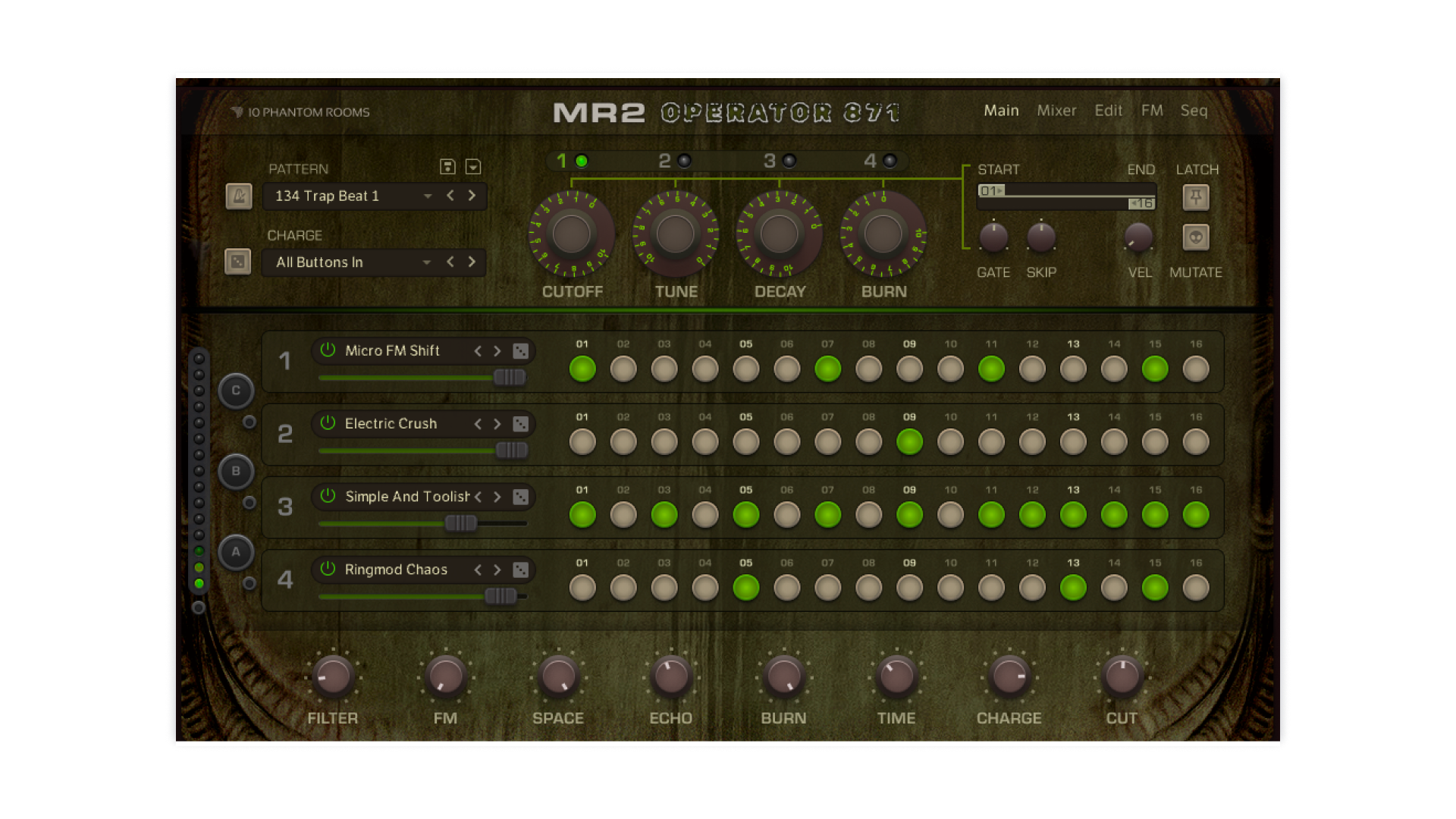Switch to the Mixer tab

point(1056,111)
